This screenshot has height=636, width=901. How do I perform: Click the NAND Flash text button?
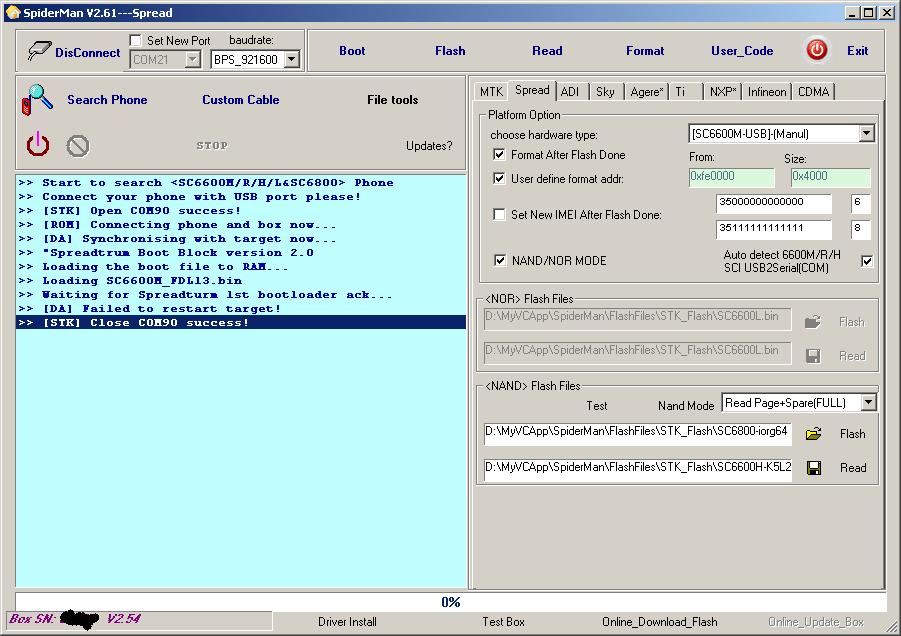pyautogui.click(x=852, y=434)
